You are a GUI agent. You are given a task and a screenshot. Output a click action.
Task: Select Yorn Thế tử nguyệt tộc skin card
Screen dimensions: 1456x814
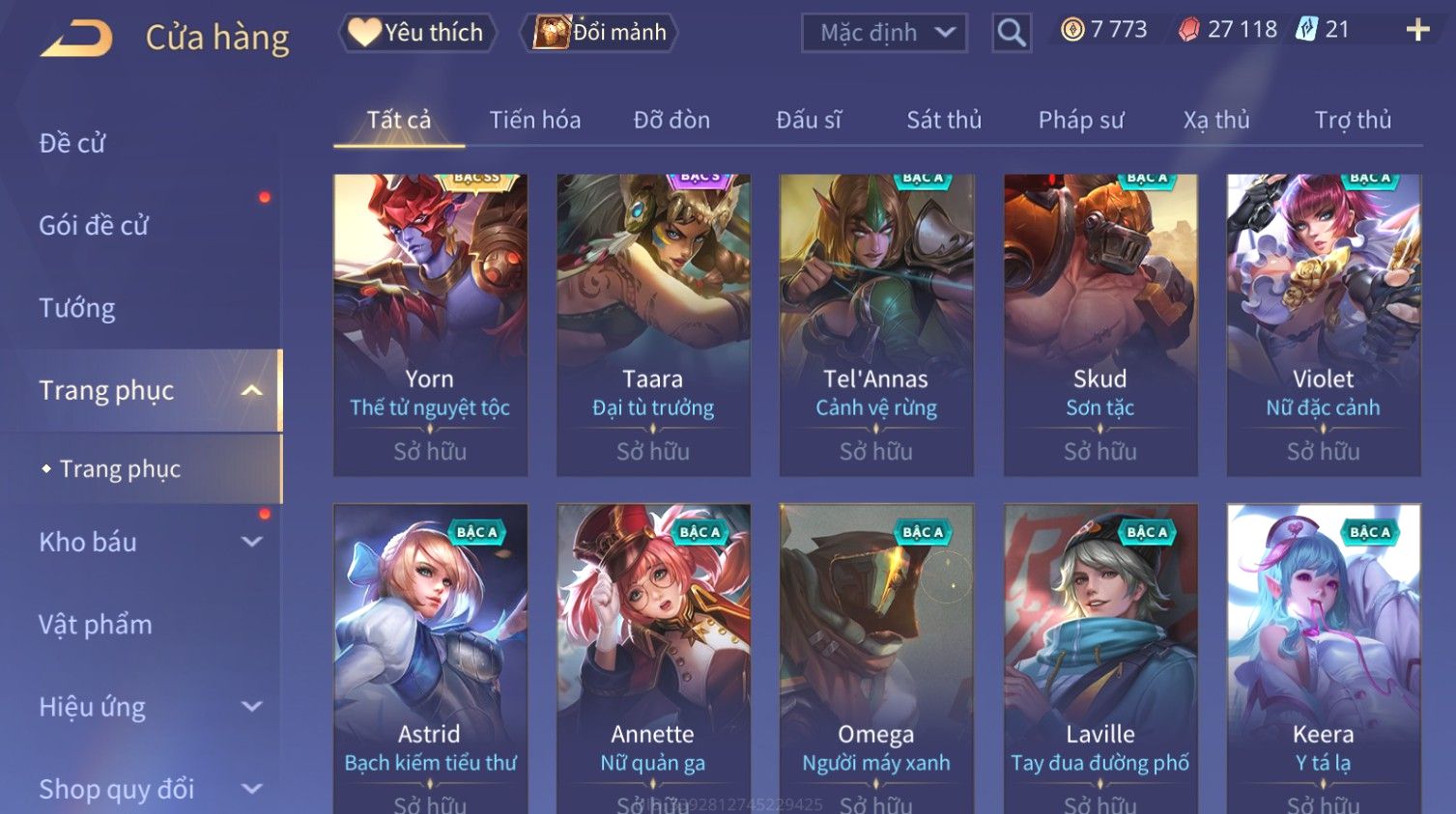(x=430, y=324)
